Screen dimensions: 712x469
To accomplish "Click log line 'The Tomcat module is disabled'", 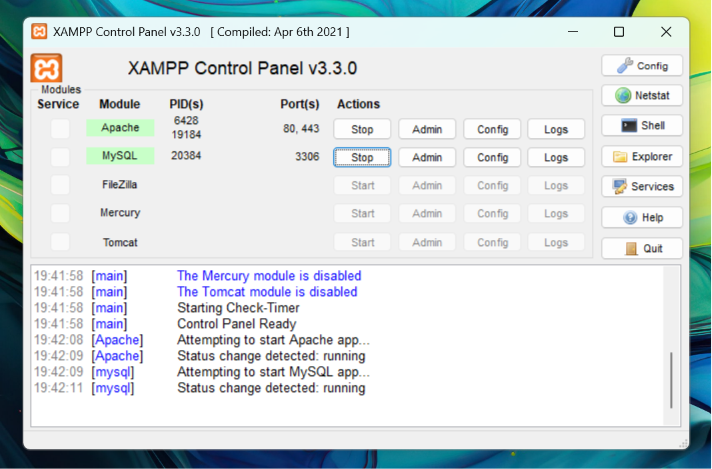I will [x=267, y=292].
